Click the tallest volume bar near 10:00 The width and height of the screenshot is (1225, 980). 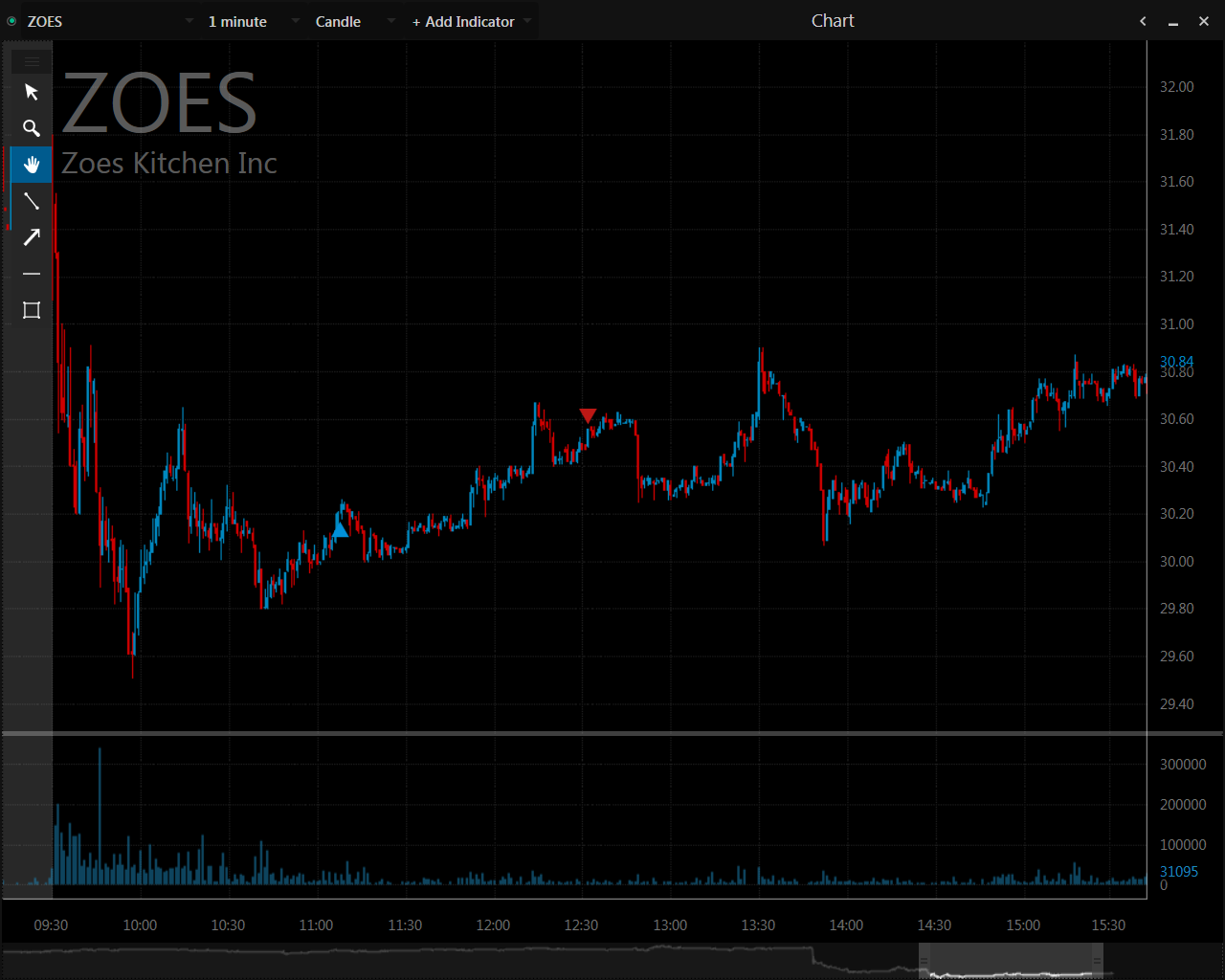(x=100, y=815)
